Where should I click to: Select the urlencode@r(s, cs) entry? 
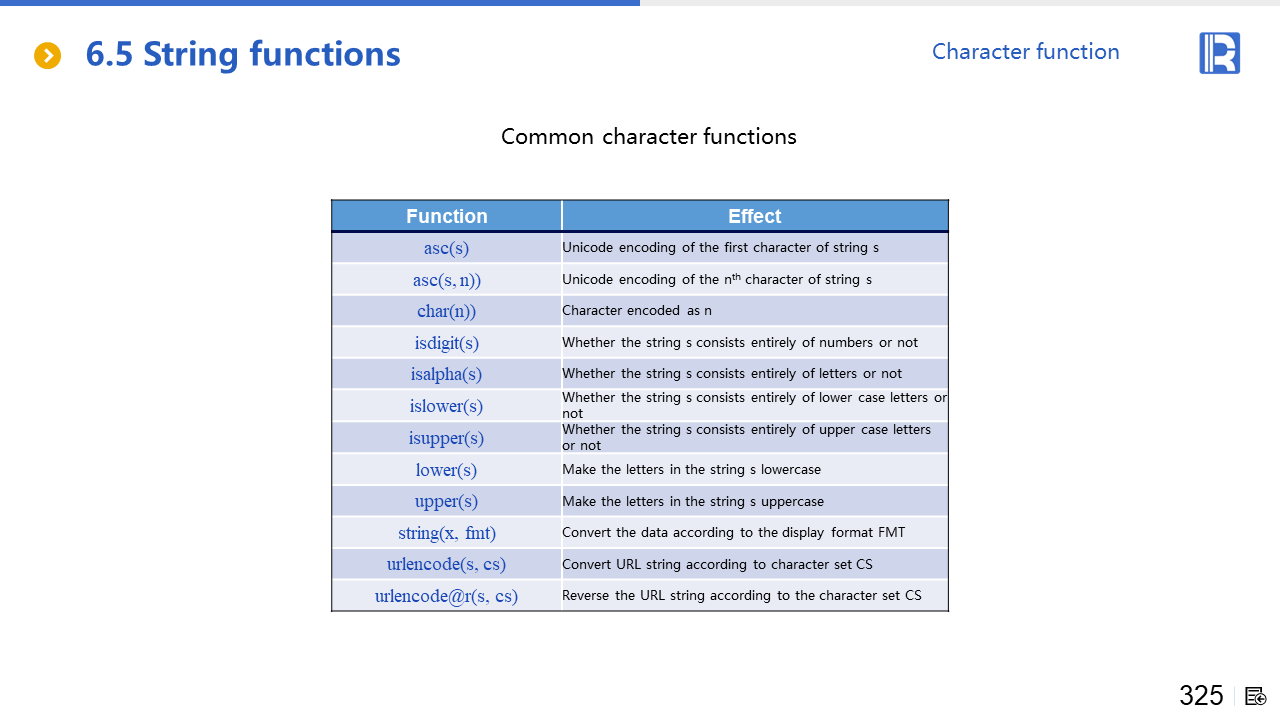(446, 596)
